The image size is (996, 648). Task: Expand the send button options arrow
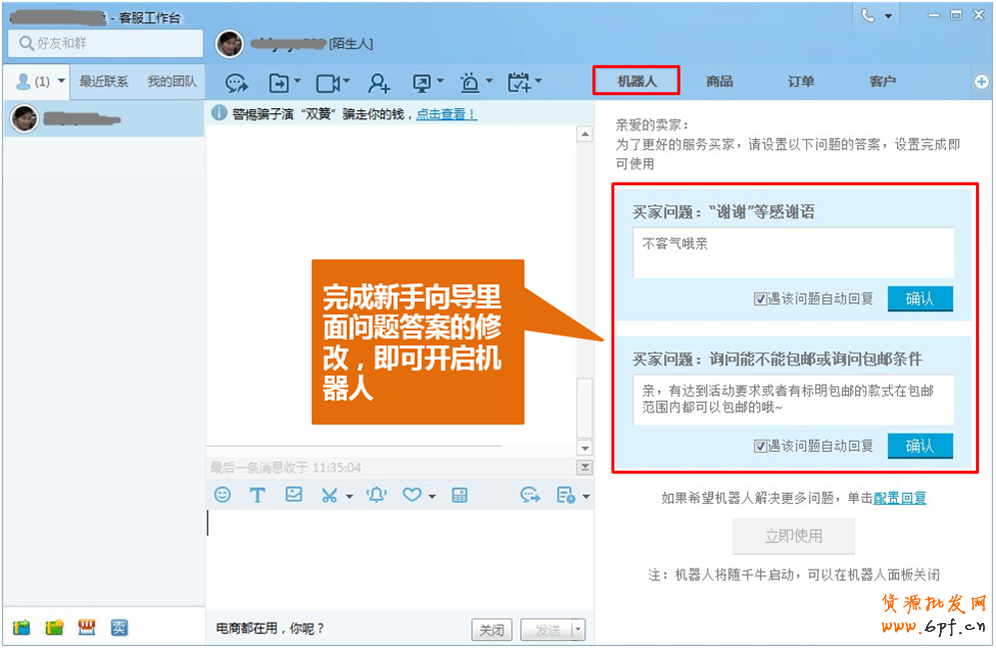577,630
